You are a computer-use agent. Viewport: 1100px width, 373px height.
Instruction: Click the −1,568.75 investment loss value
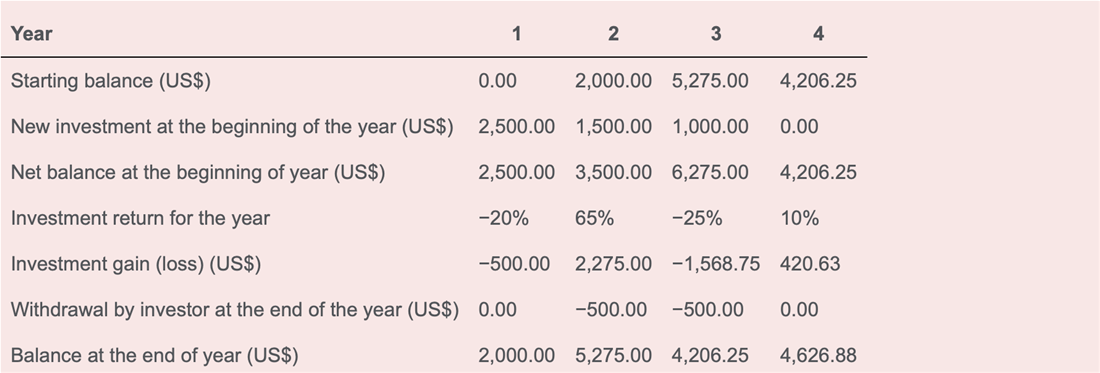(716, 264)
